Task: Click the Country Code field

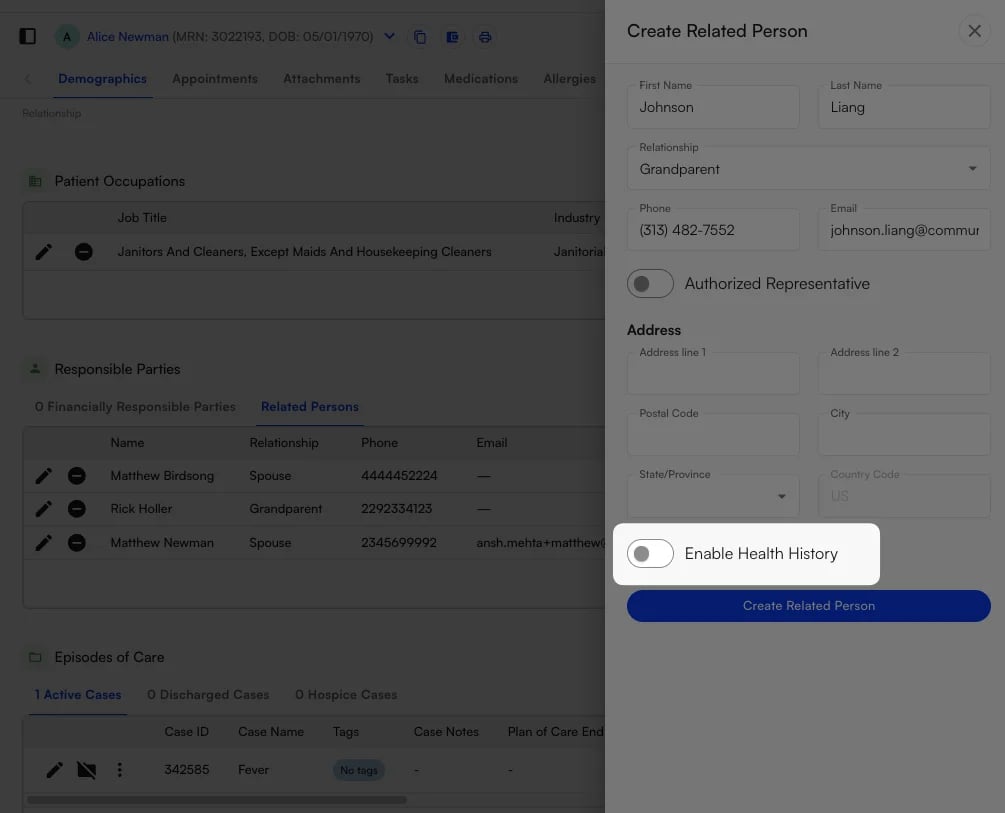Action: [x=904, y=496]
